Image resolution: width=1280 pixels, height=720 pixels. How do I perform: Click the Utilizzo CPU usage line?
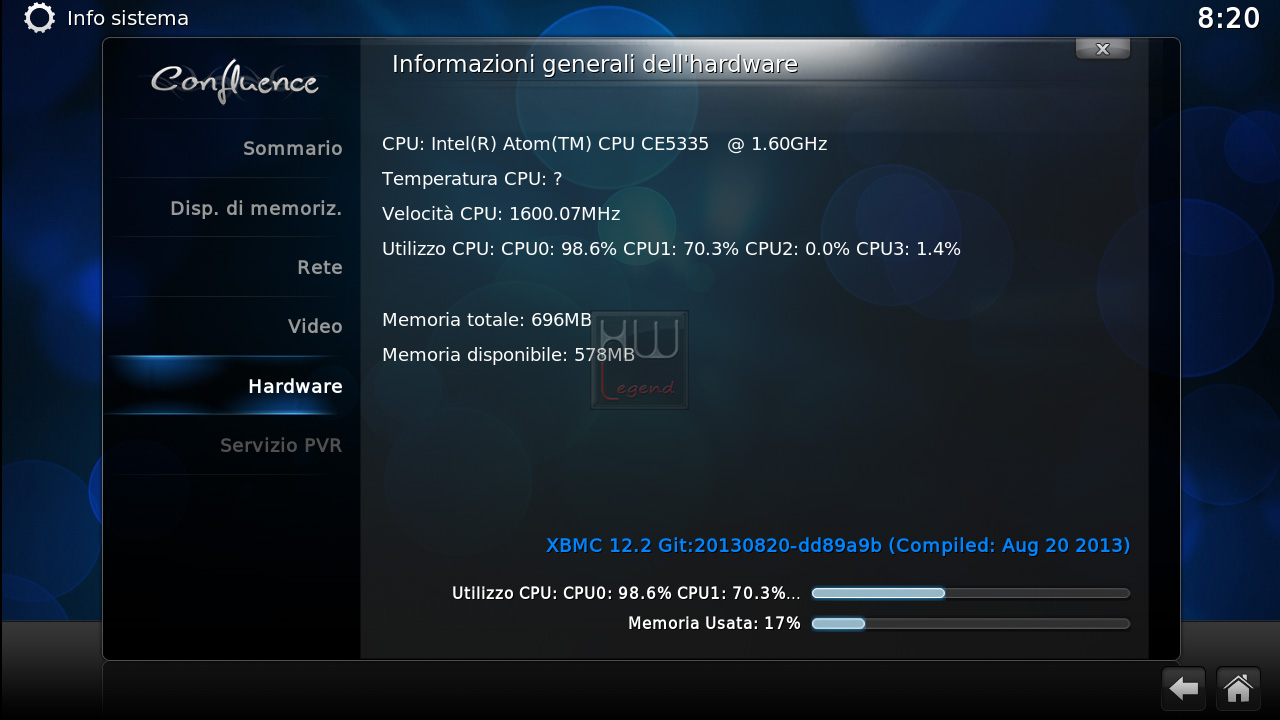point(671,249)
